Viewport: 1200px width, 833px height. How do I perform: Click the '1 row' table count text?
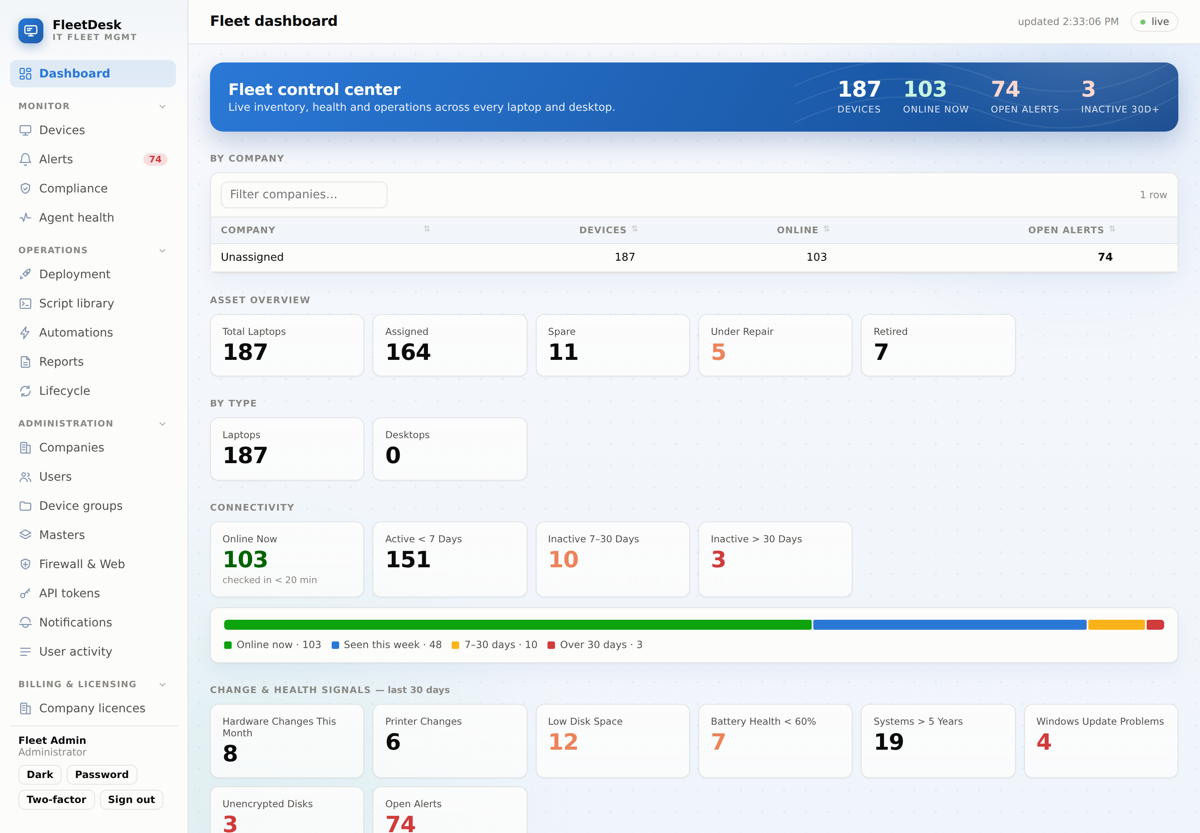point(1153,195)
